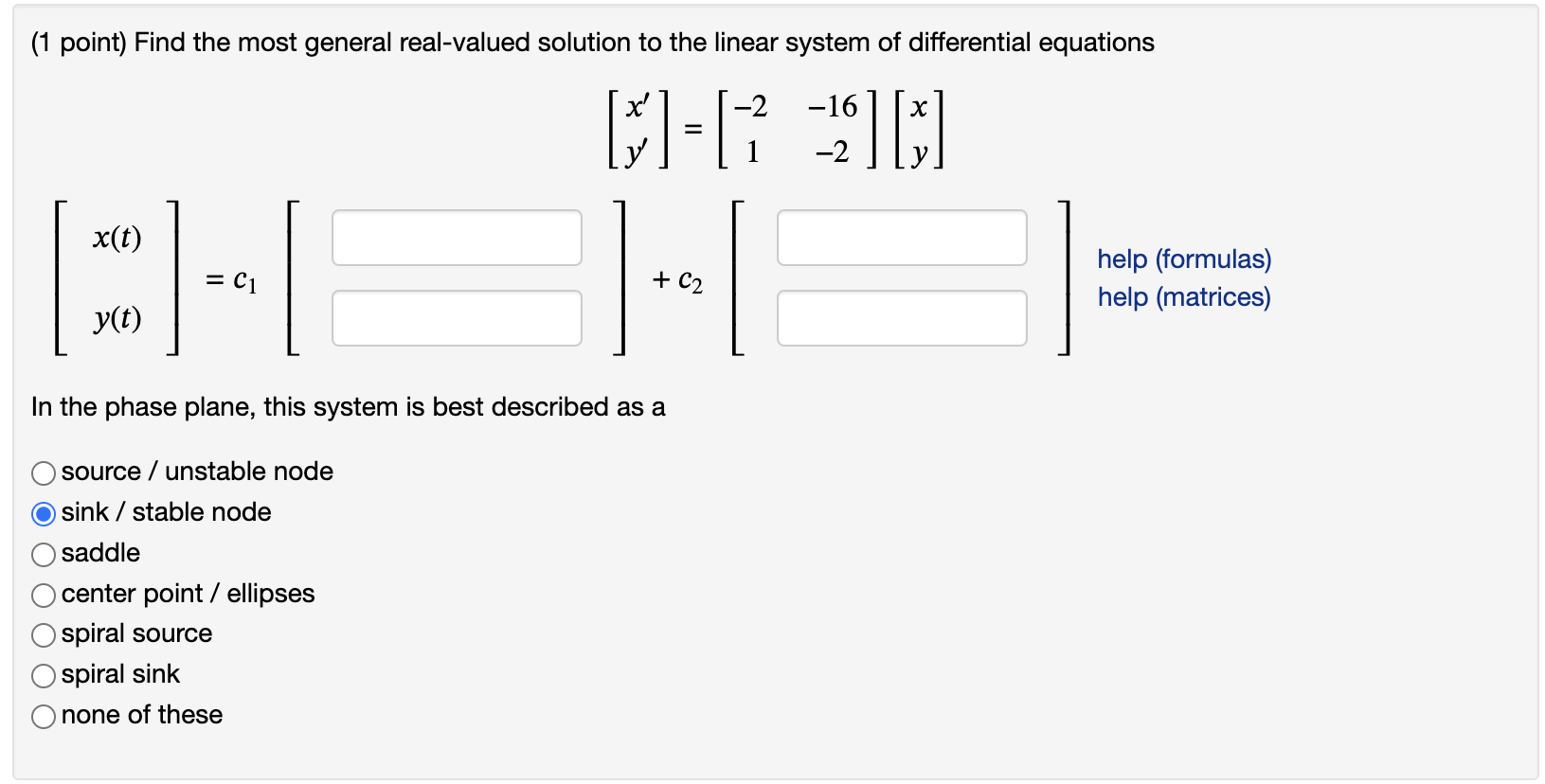1545x784 pixels.
Task: Choose the "spiral source" radio button
Action: (x=43, y=634)
